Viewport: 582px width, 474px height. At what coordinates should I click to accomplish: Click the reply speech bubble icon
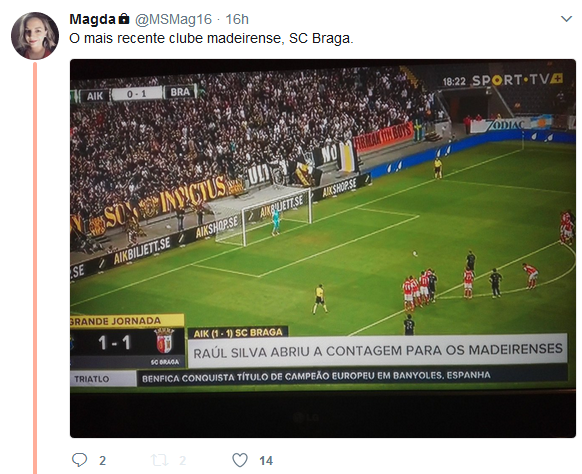[x=79, y=460]
